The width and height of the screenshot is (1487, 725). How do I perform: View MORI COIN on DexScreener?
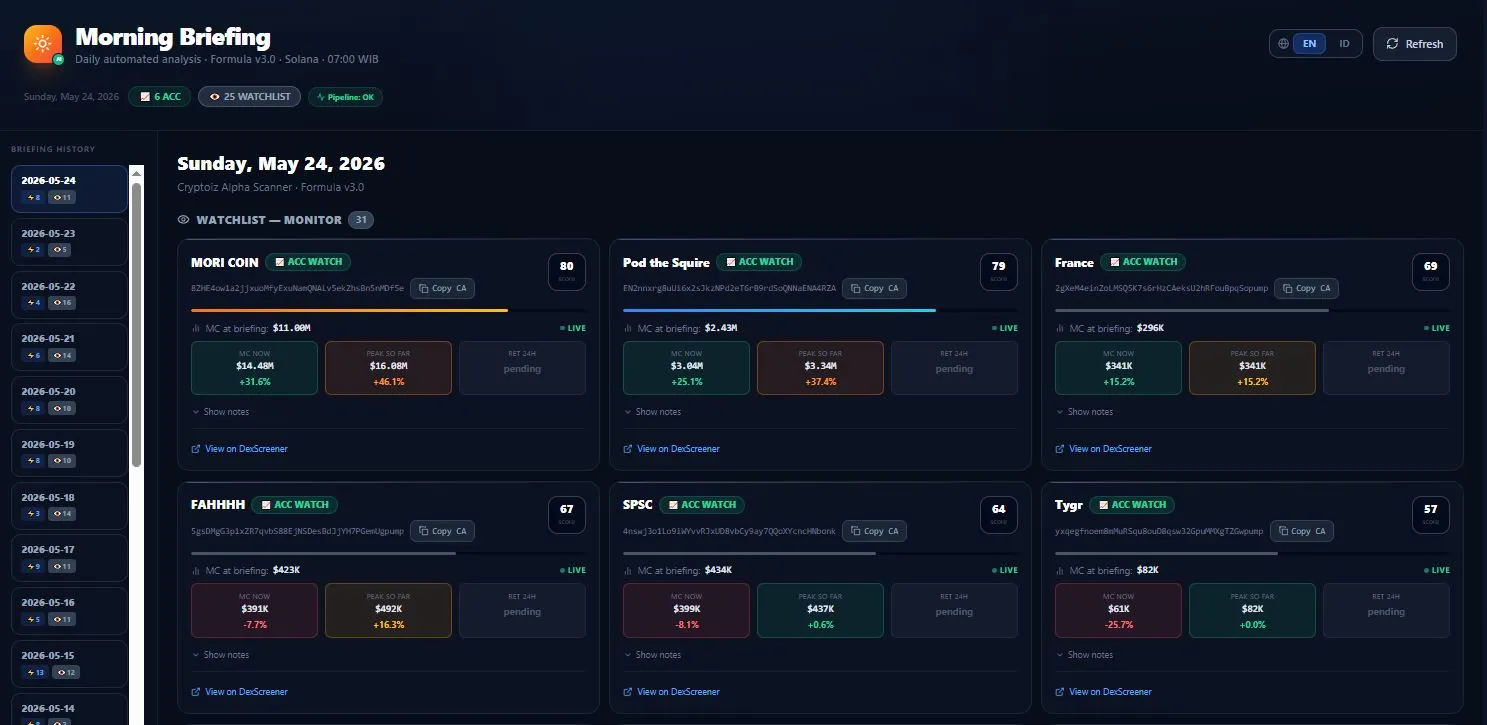239,449
